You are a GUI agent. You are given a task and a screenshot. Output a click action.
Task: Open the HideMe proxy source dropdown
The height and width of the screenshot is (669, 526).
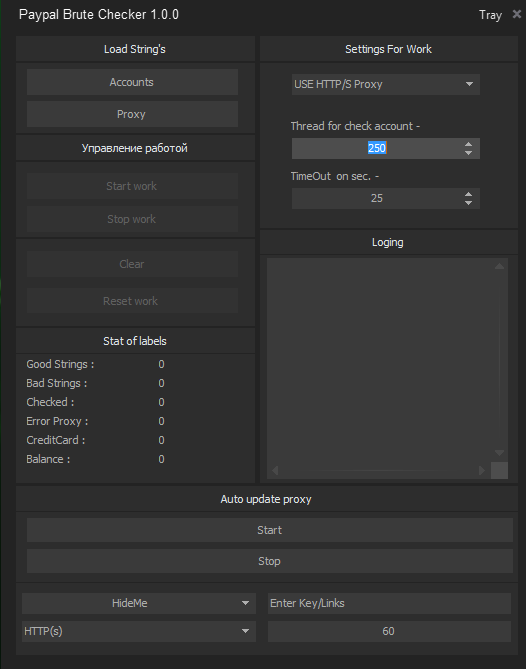coord(139,603)
